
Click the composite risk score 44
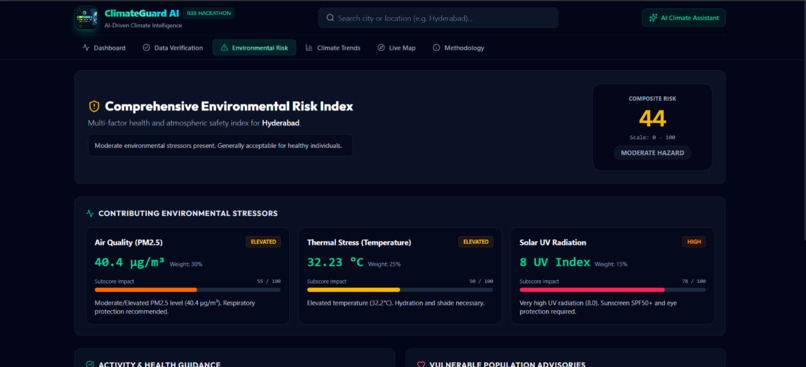(652, 119)
